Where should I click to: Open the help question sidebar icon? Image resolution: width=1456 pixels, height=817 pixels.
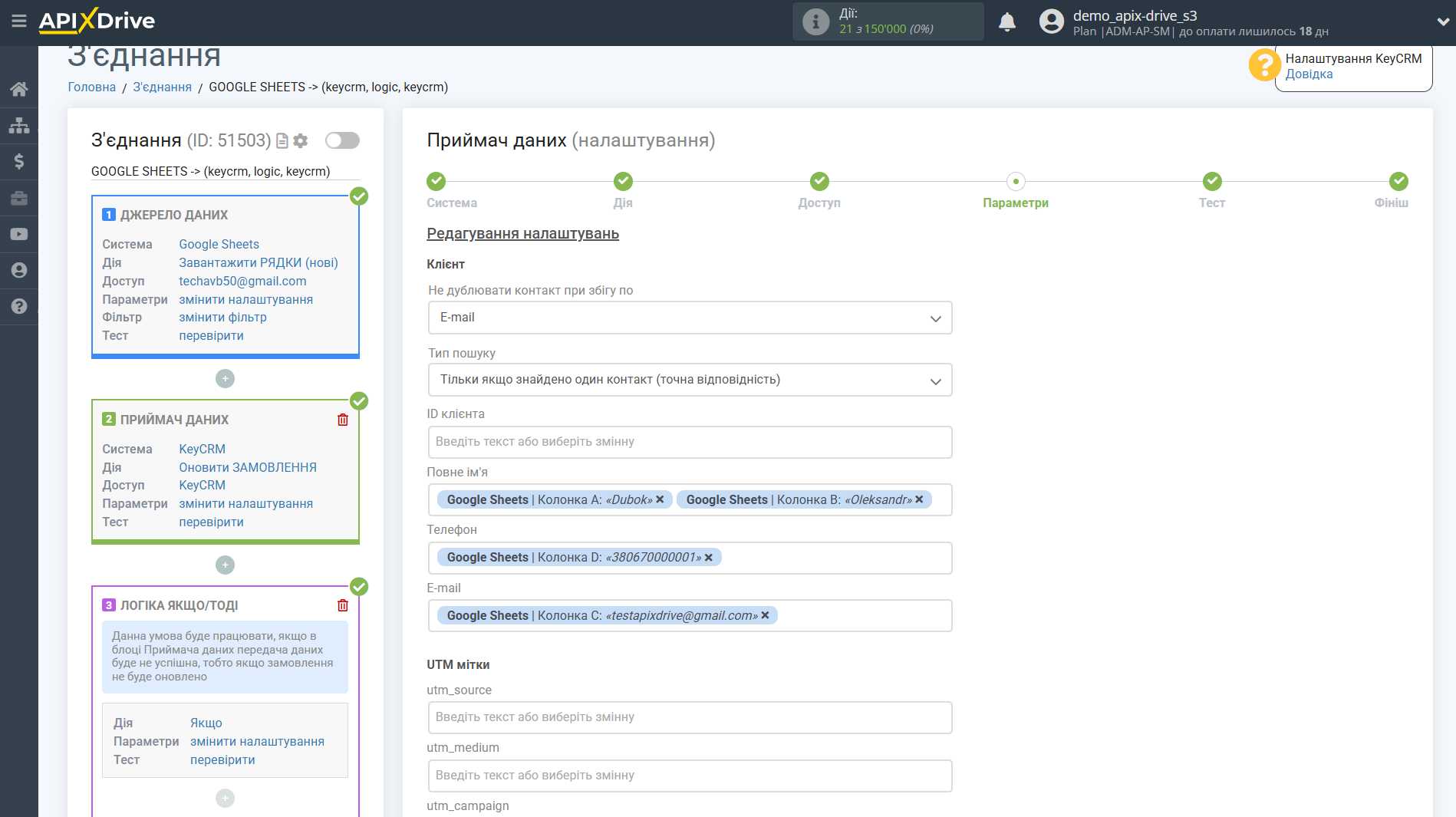(x=19, y=306)
